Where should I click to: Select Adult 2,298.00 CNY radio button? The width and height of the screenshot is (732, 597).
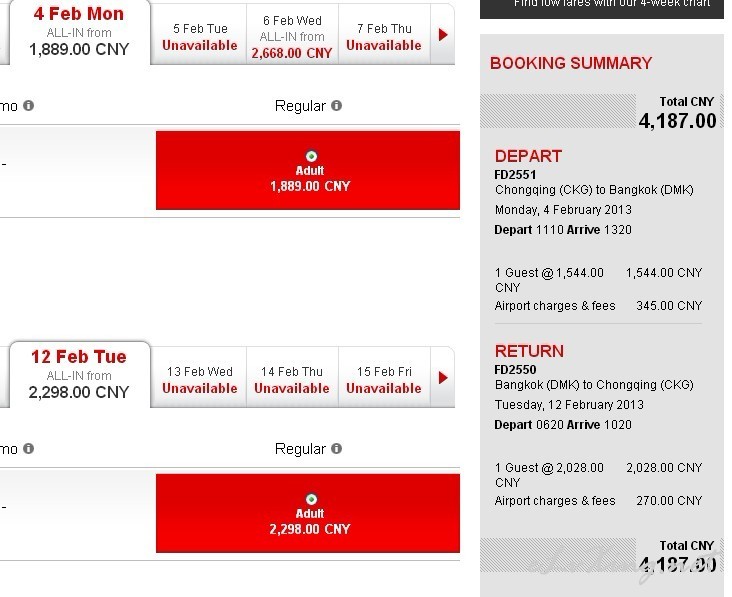coord(311,499)
